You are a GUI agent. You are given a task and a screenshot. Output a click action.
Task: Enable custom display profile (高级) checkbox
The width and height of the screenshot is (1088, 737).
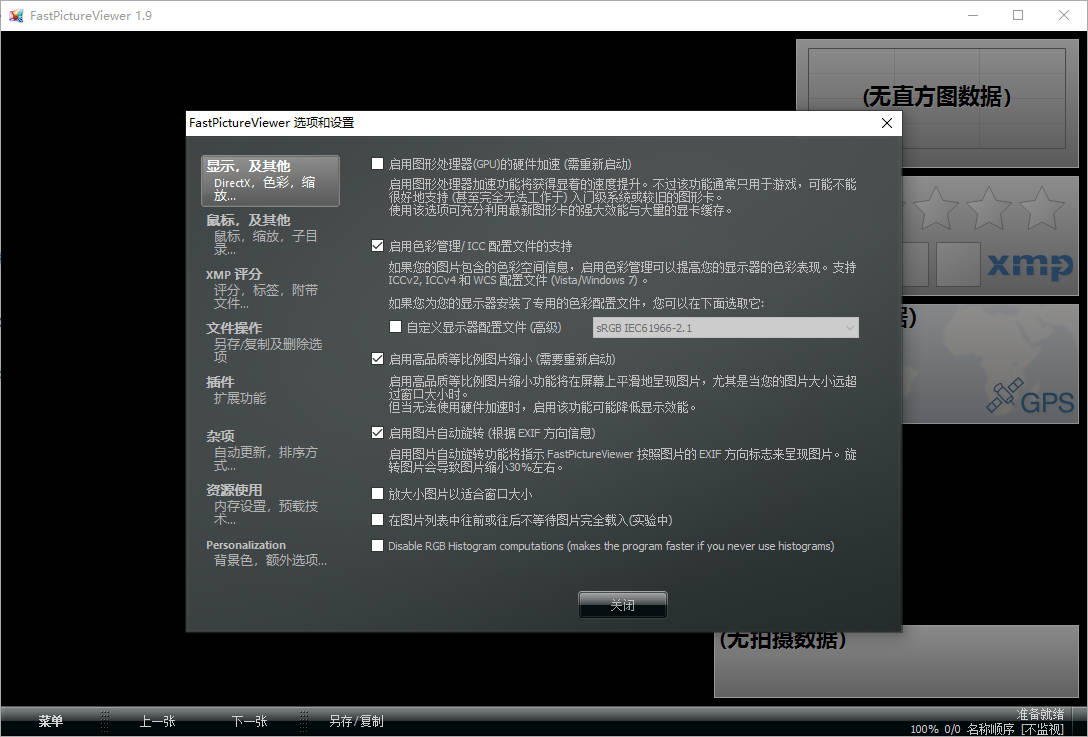396,326
